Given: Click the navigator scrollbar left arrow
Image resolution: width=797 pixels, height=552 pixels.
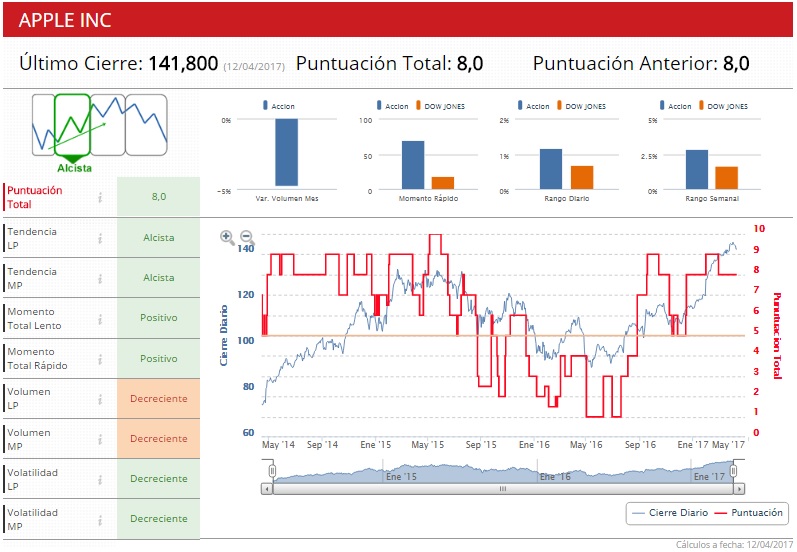Looking at the screenshot, I should [x=267, y=489].
